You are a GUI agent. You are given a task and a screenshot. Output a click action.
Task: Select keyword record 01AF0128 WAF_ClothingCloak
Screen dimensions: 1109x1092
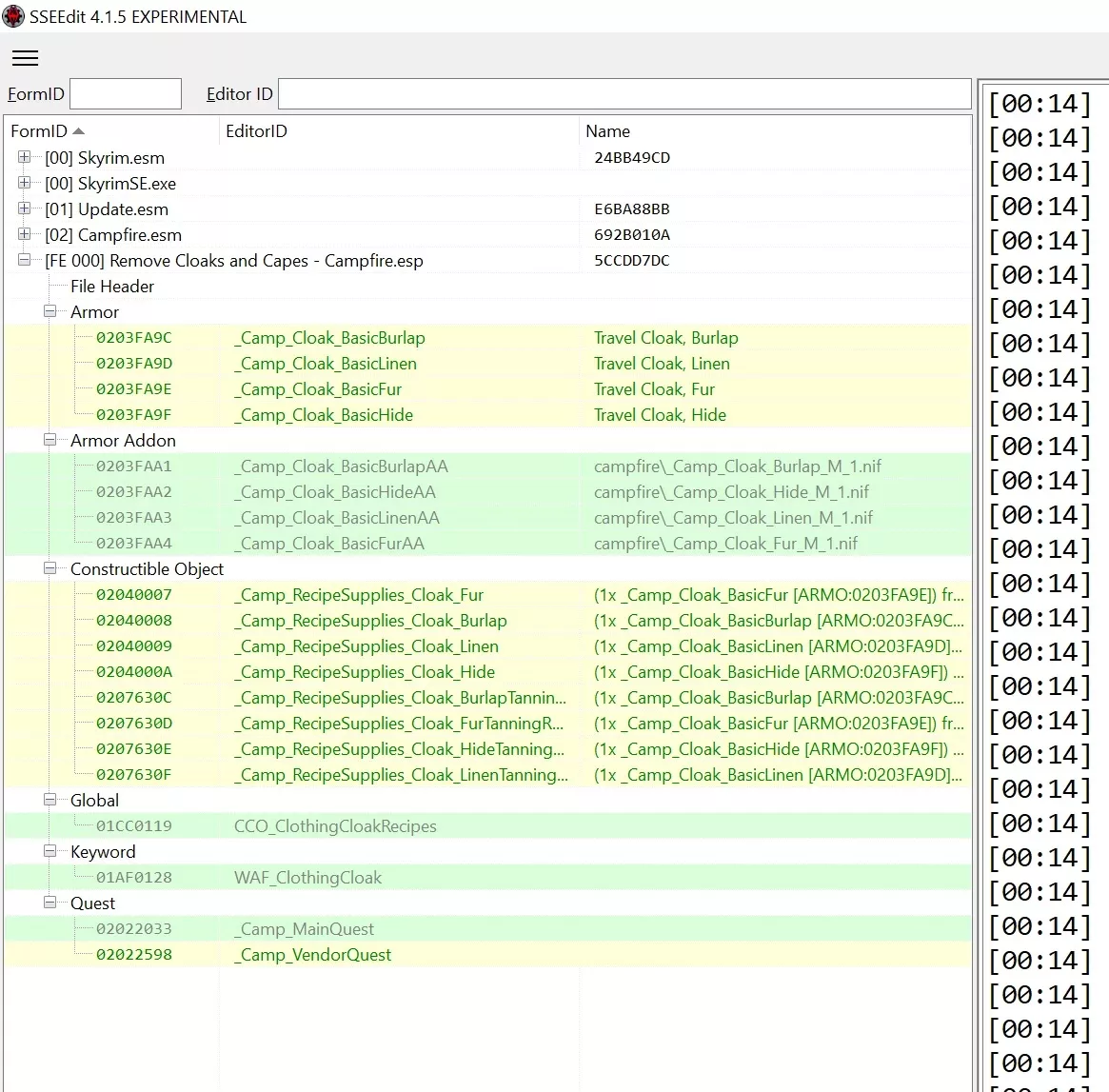click(488, 878)
